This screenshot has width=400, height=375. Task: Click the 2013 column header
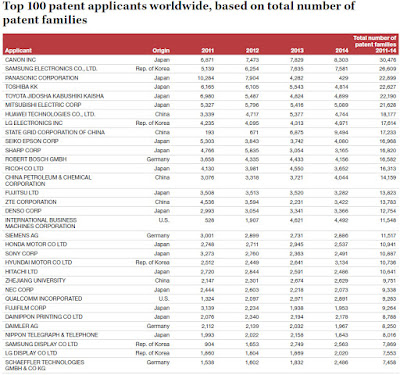click(297, 50)
